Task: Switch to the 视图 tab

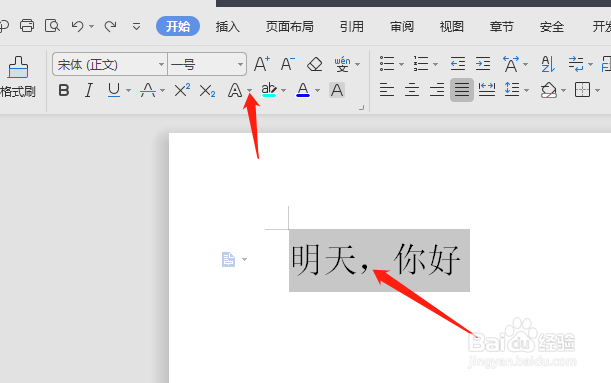Action: (x=452, y=26)
